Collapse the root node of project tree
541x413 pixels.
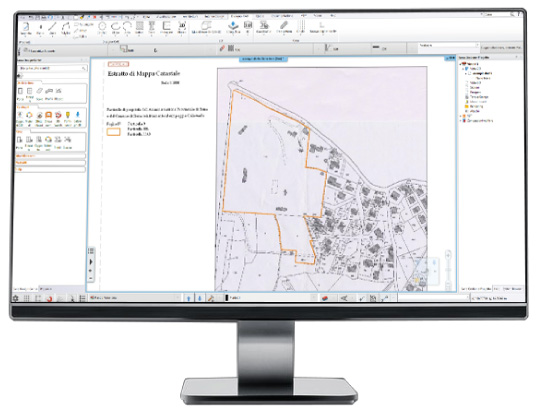pos(461,64)
